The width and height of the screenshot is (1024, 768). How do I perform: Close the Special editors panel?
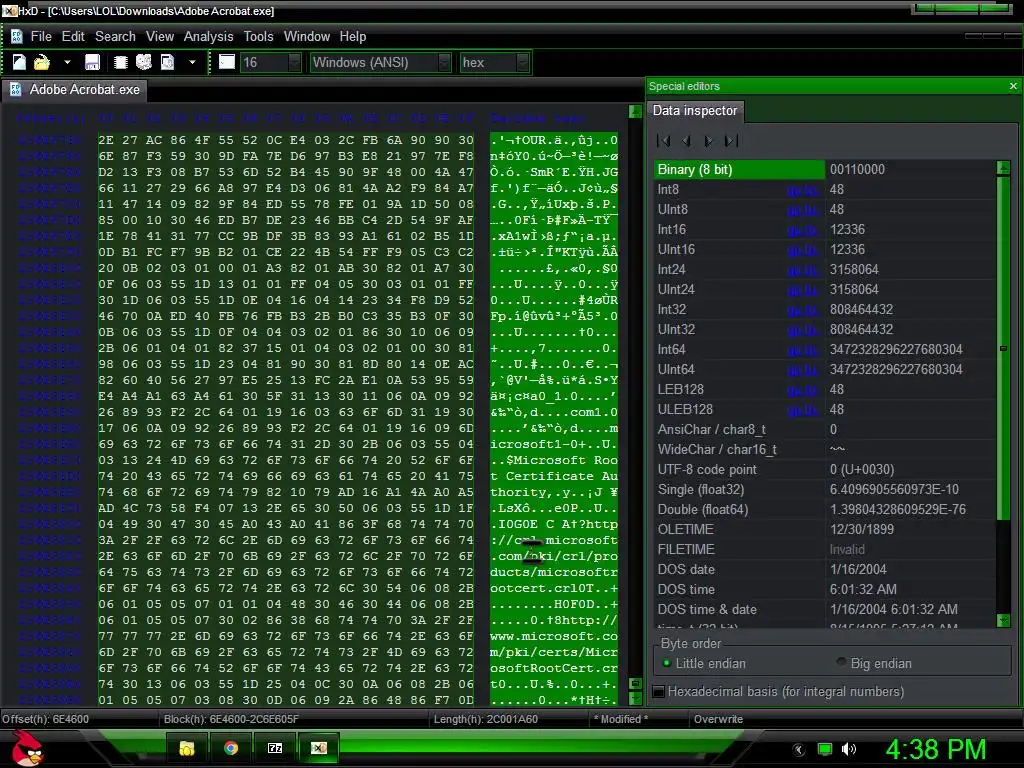coord(1013,86)
